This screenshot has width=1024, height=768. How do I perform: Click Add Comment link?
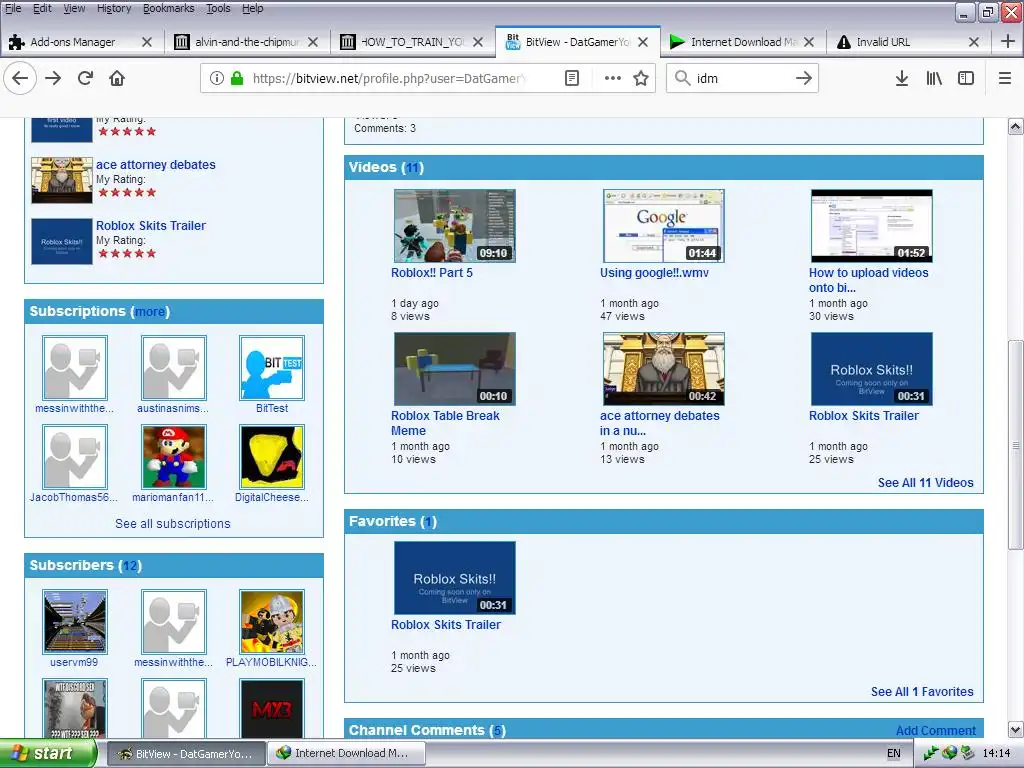tap(936, 731)
